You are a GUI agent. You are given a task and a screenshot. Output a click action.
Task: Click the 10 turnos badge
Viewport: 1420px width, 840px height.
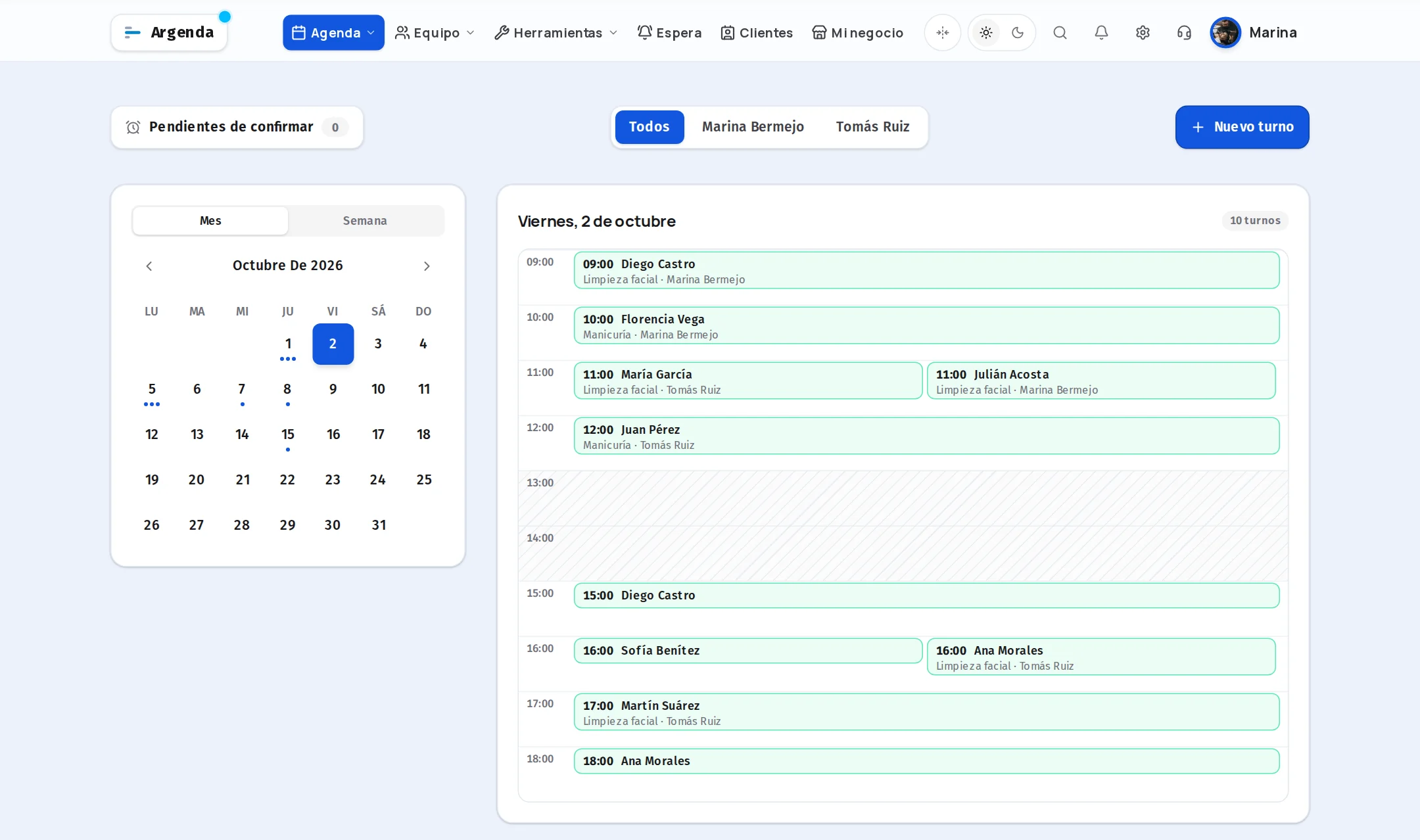pyautogui.click(x=1255, y=221)
